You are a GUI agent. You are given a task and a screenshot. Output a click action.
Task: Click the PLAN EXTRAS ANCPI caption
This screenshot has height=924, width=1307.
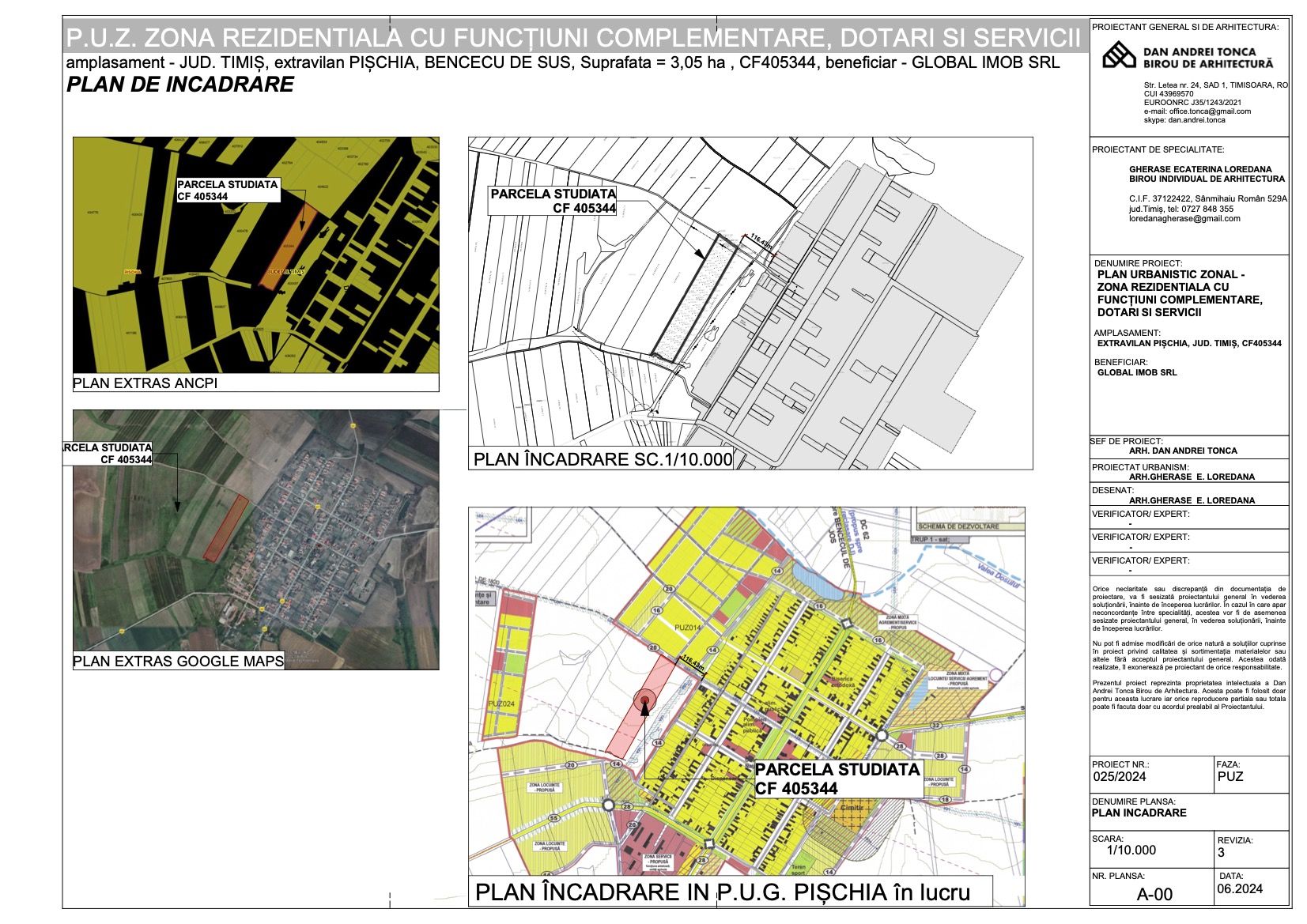(x=145, y=383)
